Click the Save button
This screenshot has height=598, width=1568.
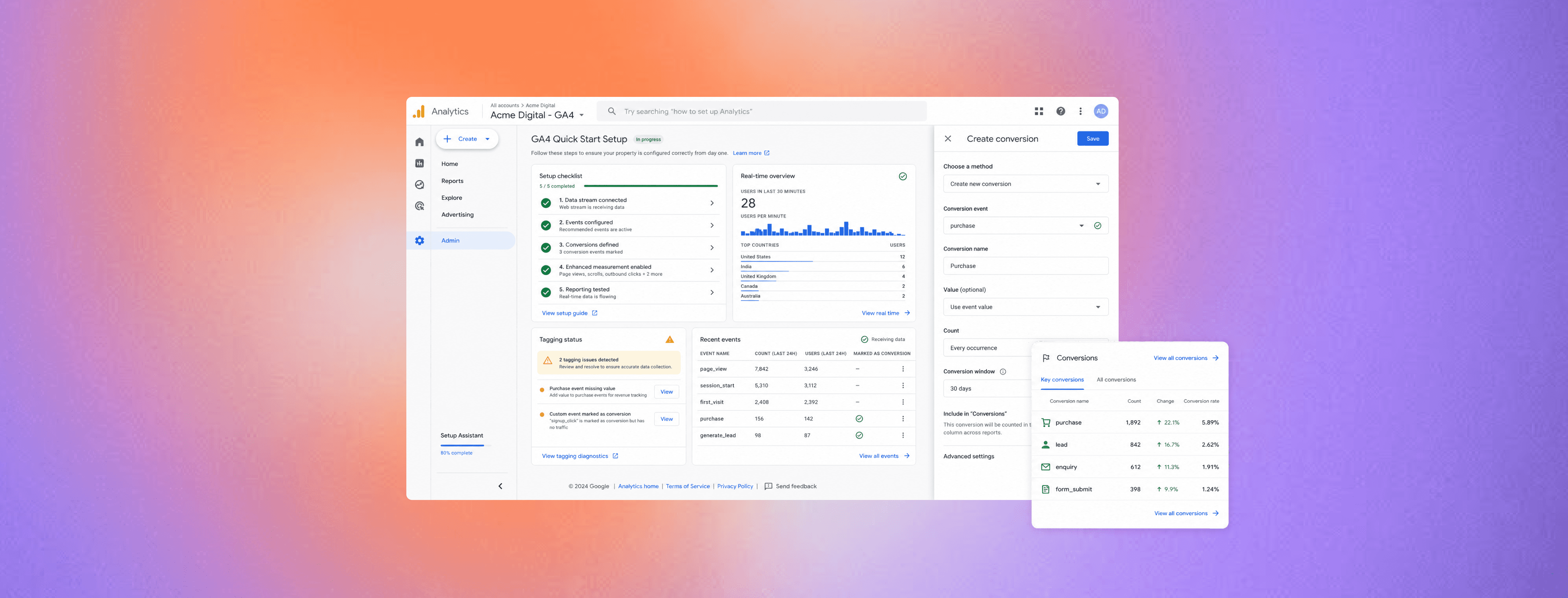1093,139
